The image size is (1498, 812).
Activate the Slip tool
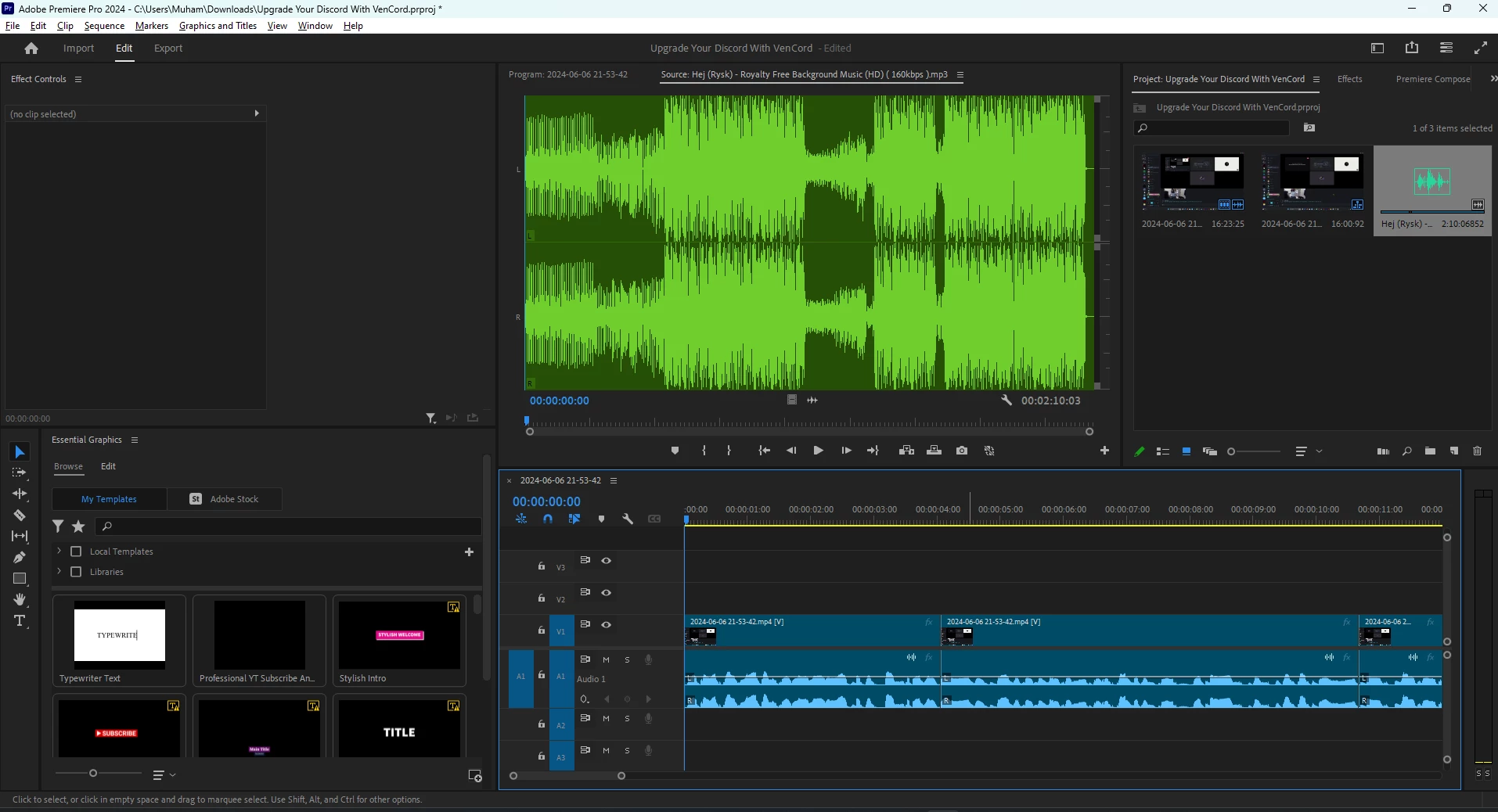coord(20,536)
